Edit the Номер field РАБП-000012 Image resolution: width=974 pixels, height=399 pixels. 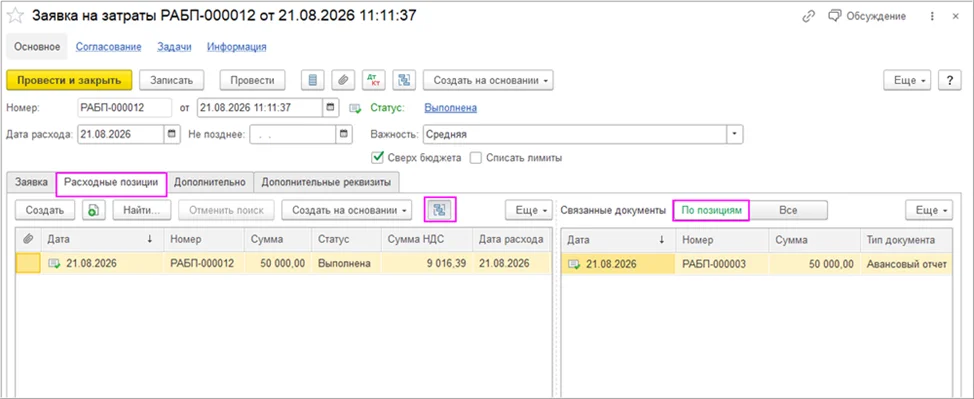coord(124,108)
